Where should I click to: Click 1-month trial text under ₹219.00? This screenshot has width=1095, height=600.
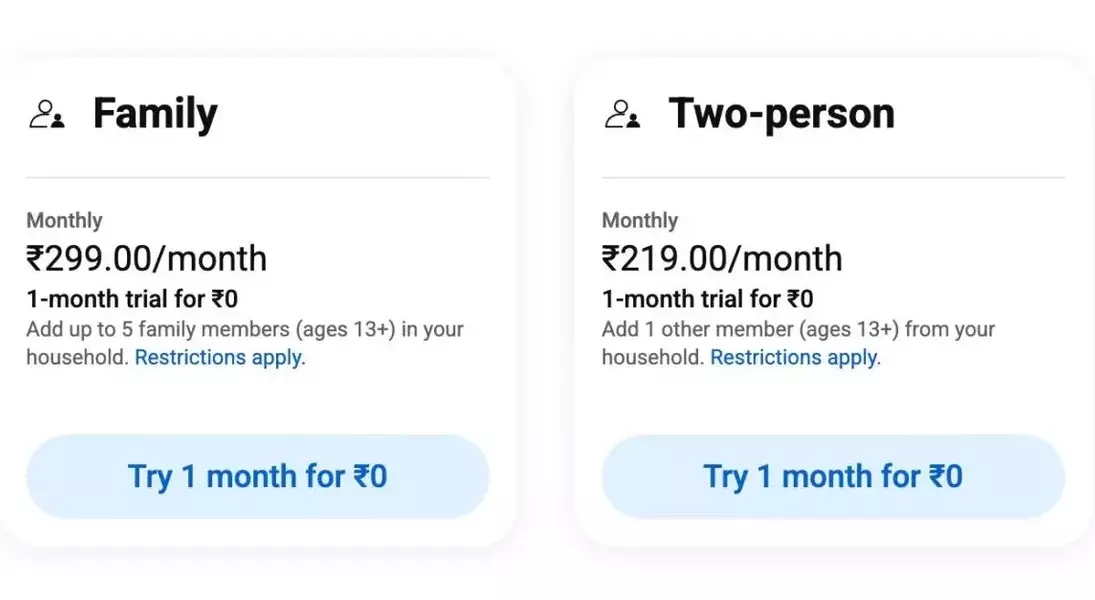pos(707,299)
